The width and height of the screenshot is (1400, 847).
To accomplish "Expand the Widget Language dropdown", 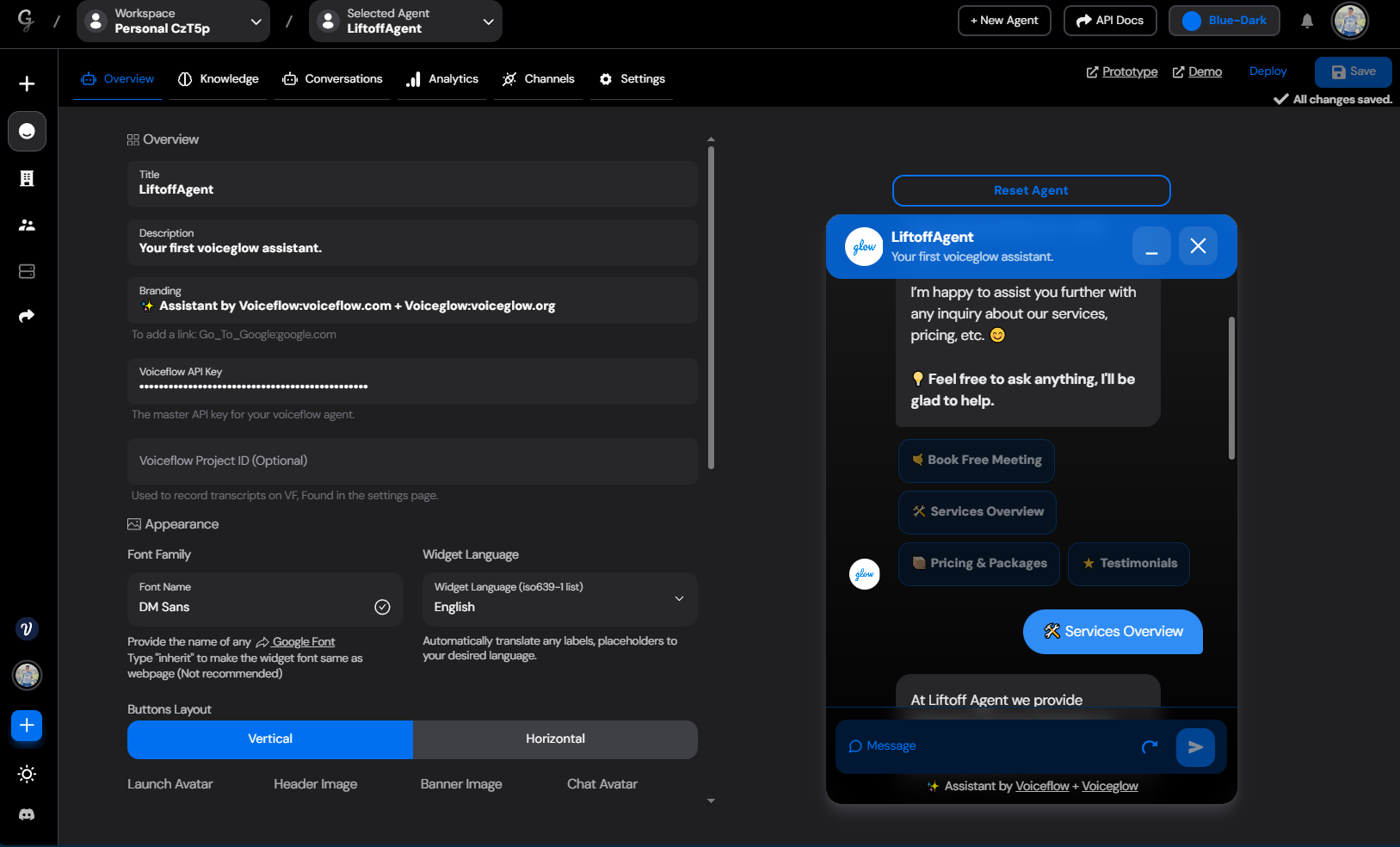I will [x=679, y=599].
